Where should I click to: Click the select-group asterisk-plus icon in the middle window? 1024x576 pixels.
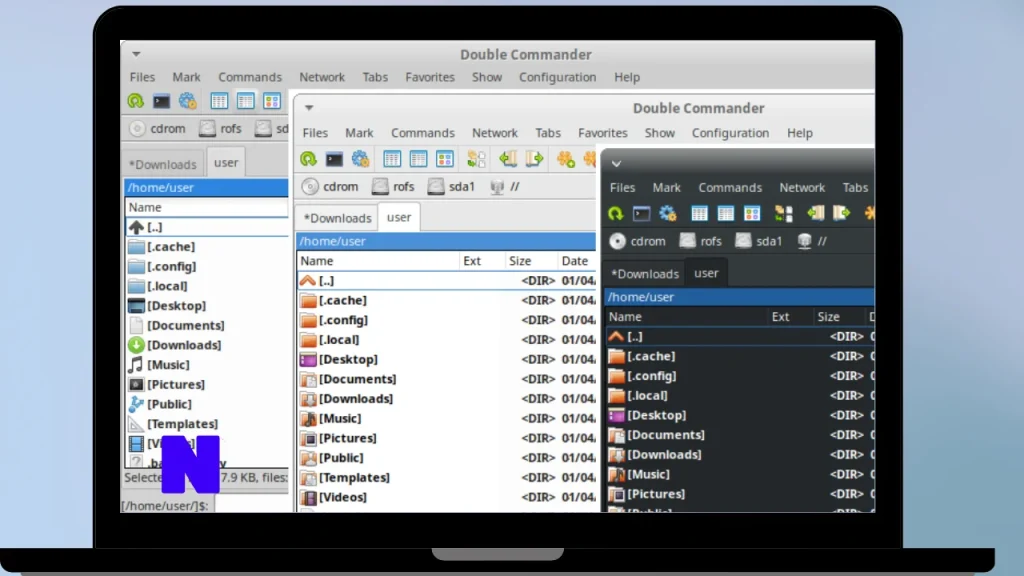coord(566,159)
